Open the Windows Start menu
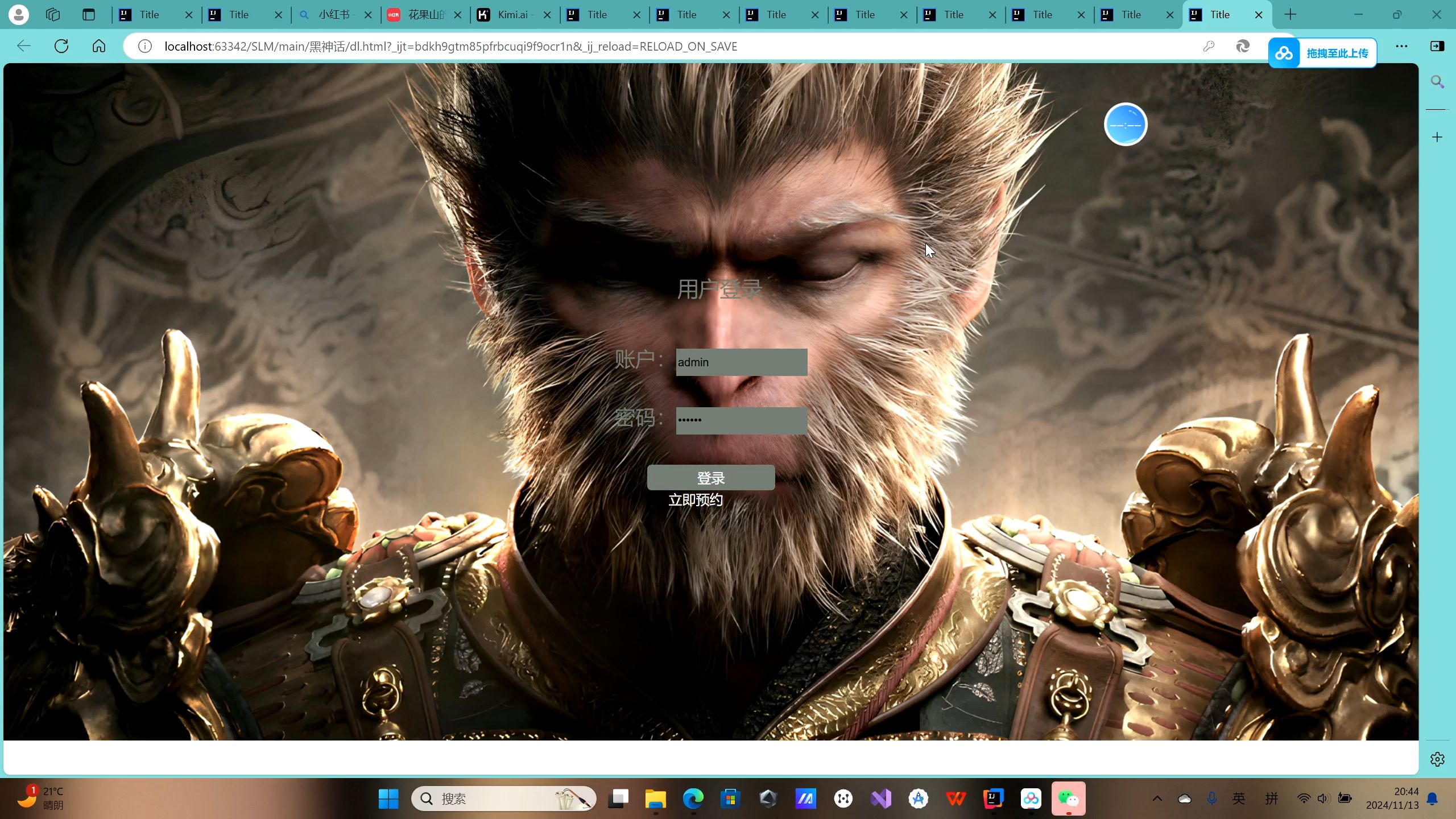The height and width of the screenshot is (819, 1456). 388,799
